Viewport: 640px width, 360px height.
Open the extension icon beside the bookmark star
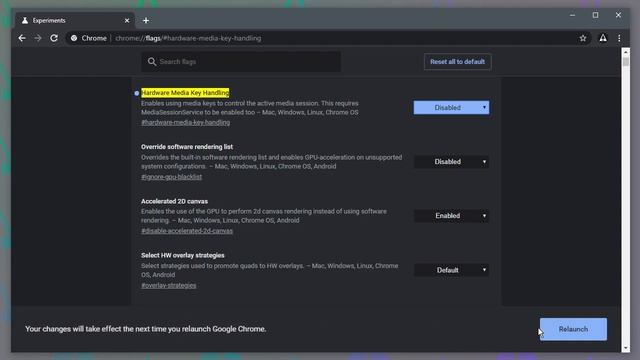[602, 38]
